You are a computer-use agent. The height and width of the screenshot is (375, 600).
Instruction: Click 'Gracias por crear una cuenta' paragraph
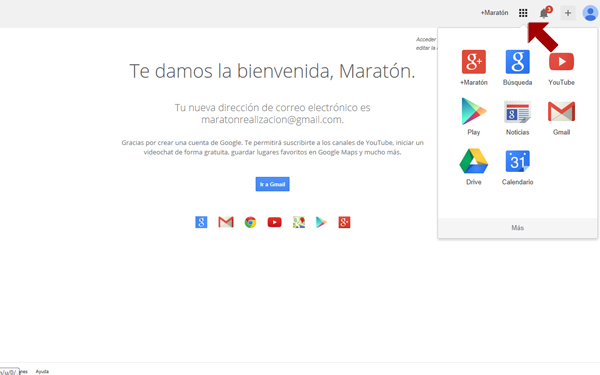pyautogui.click(x=272, y=147)
